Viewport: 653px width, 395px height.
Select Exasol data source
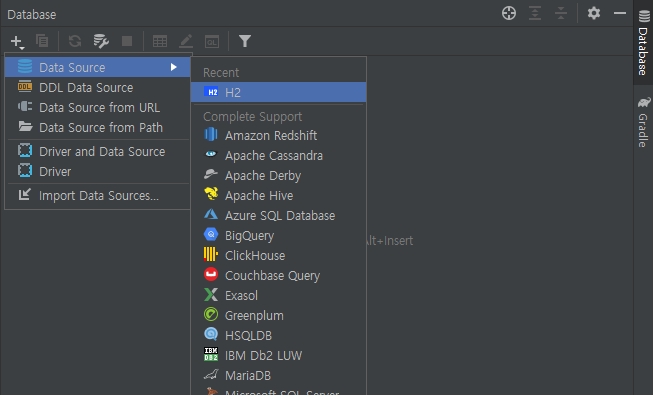coord(279,295)
